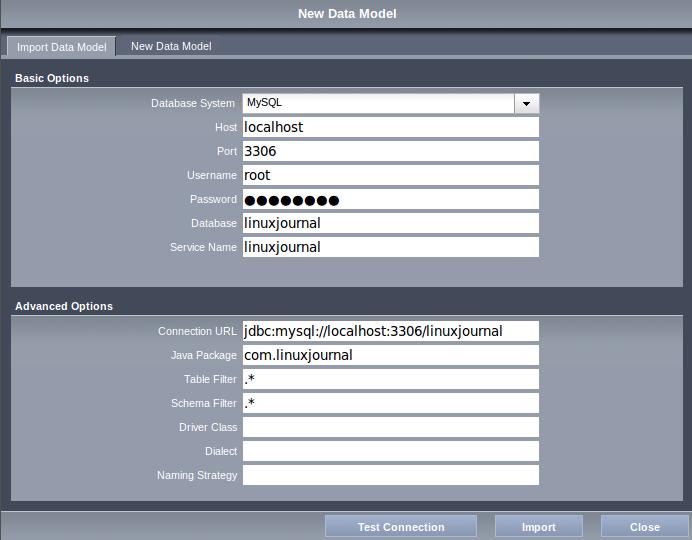Switch to the Import Data Model tab
This screenshot has height=540, width=692.
point(61,47)
